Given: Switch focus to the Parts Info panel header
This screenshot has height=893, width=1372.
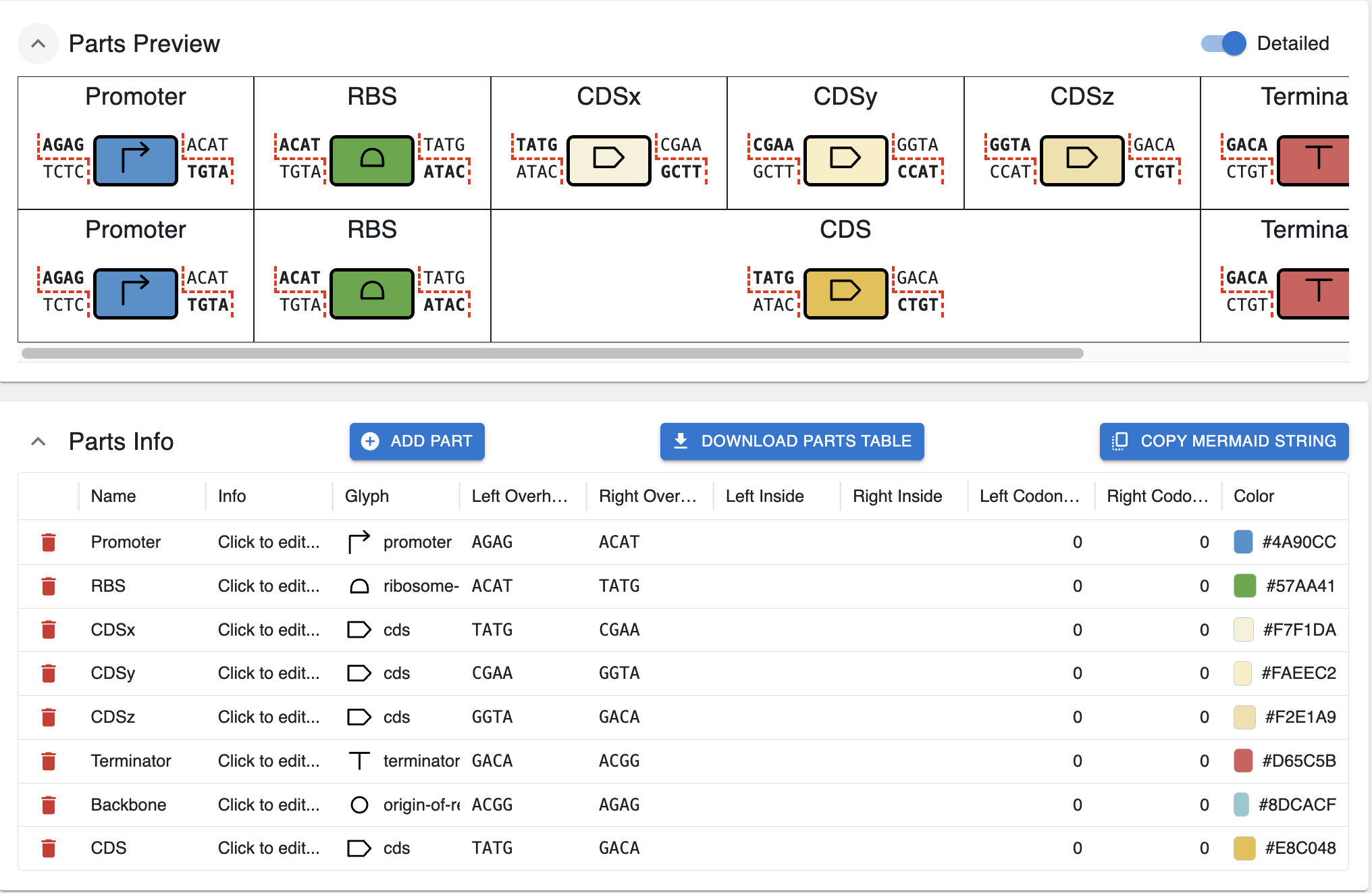Looking at the screenshot, I should tap(120, 441).
